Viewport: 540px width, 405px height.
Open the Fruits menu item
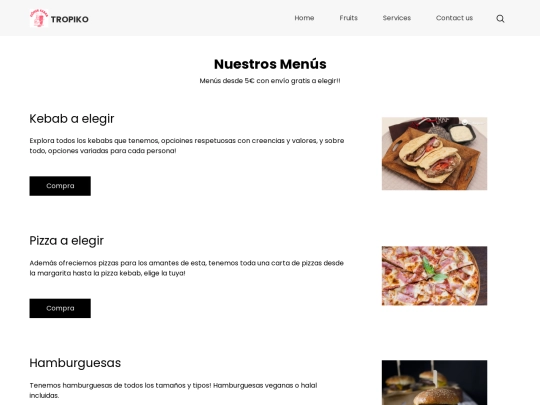click(349, 18)
